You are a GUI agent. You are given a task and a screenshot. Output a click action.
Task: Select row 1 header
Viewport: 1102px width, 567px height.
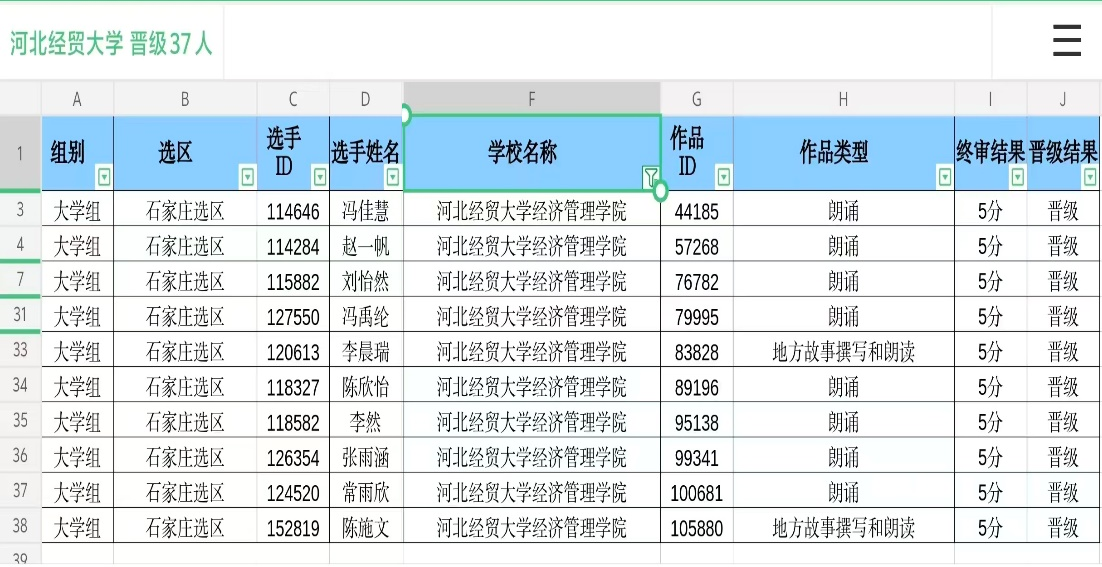[x=20, y=153]
